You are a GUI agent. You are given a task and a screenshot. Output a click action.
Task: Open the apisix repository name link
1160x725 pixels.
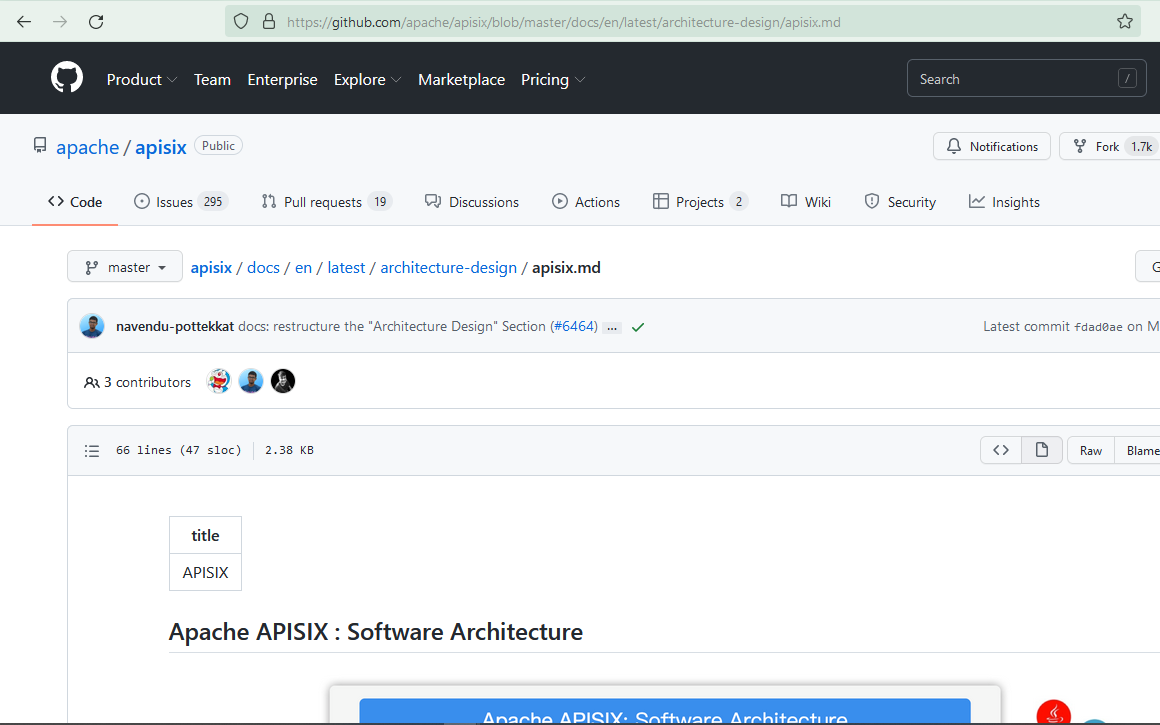click(x=161, y=147)
